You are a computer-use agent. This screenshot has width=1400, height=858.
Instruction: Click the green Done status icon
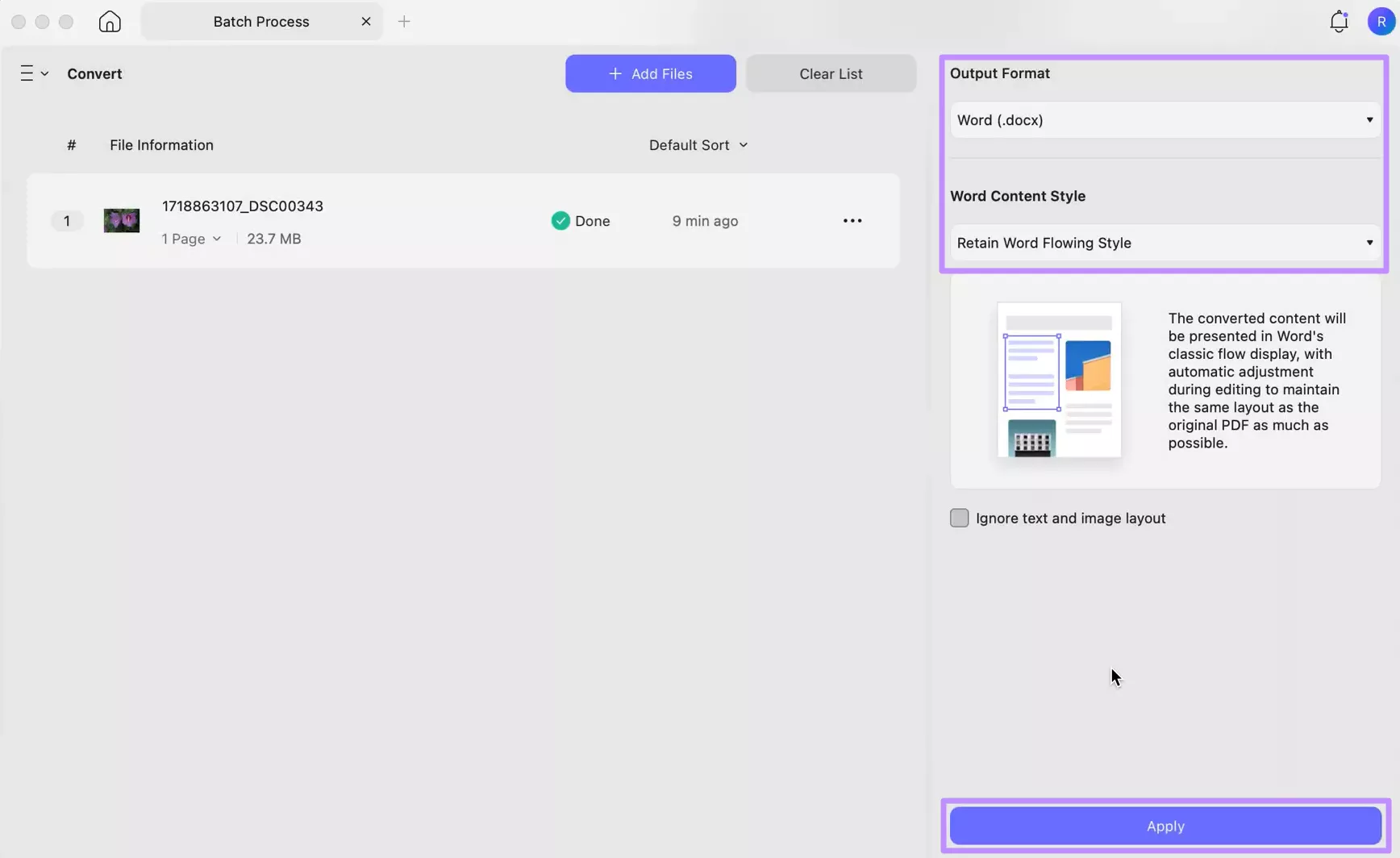[560, 220]
